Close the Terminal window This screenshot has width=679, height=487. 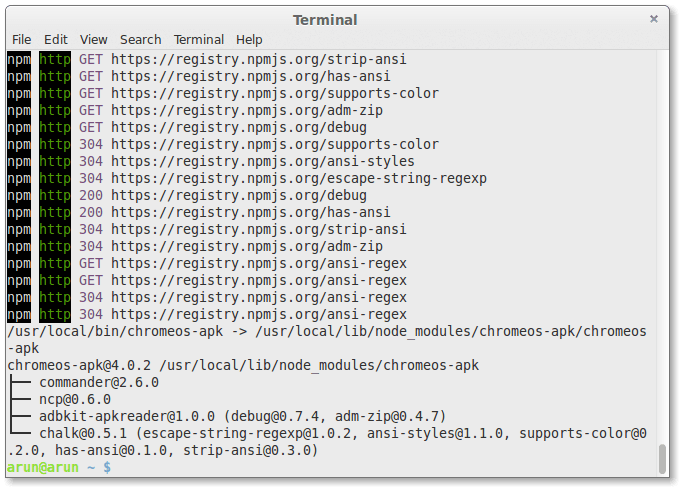point(654,18)
